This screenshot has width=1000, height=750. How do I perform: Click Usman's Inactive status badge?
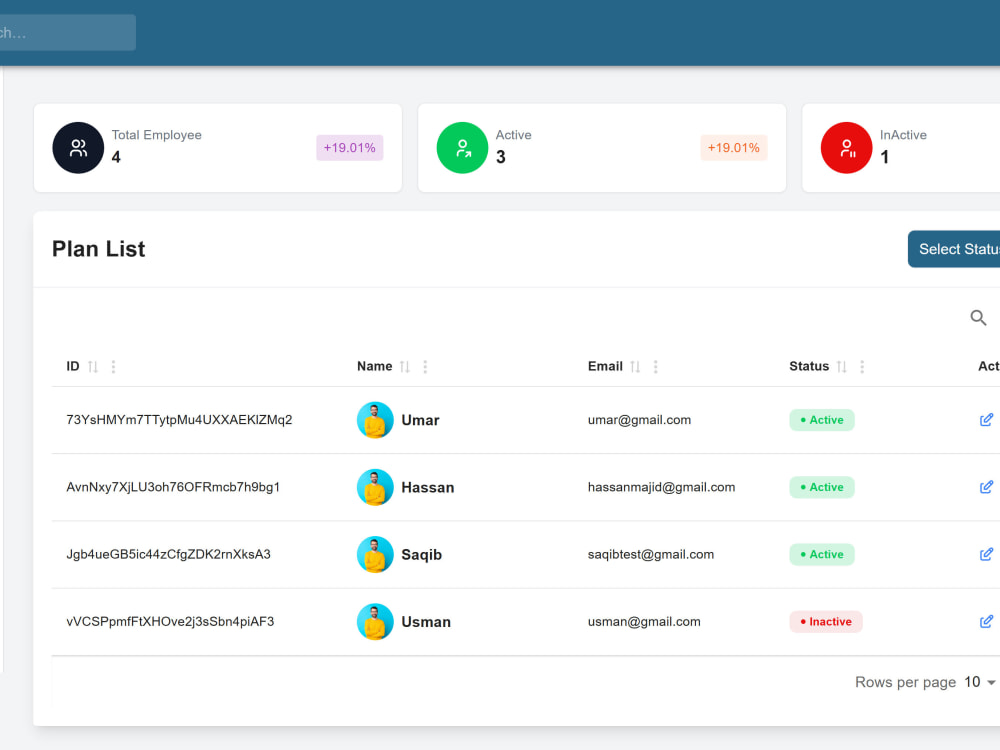point(826,621)
